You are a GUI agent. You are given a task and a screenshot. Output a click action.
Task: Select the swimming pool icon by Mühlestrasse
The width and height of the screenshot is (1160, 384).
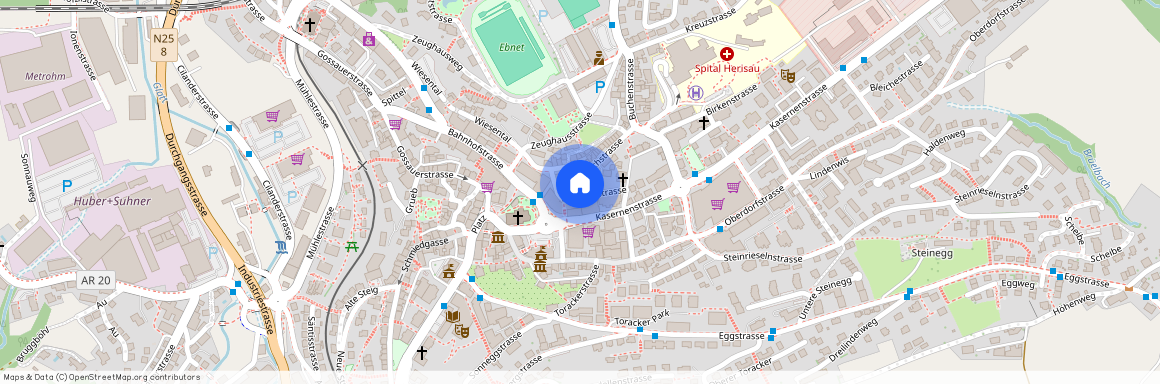pos(280,247)
